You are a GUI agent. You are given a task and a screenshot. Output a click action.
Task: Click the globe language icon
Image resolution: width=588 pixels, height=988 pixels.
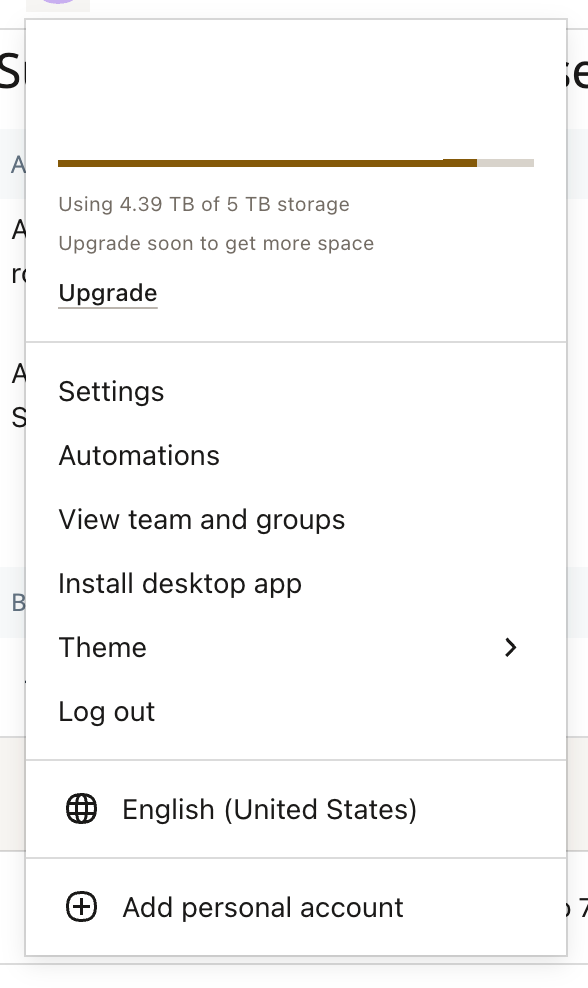click(80, 808)
